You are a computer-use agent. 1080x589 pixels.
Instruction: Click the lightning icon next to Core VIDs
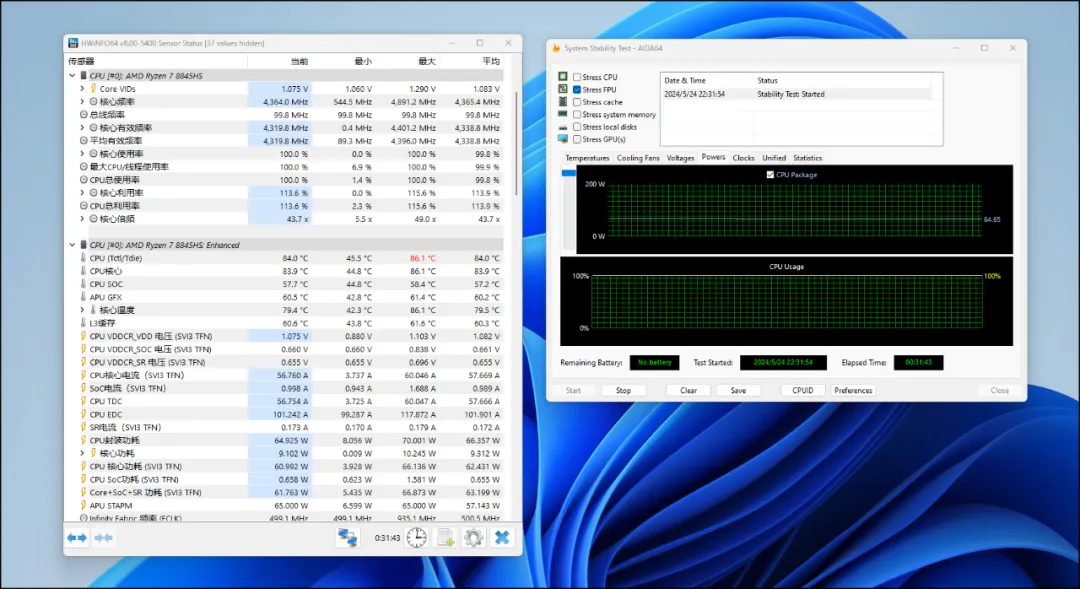[93, 88]
